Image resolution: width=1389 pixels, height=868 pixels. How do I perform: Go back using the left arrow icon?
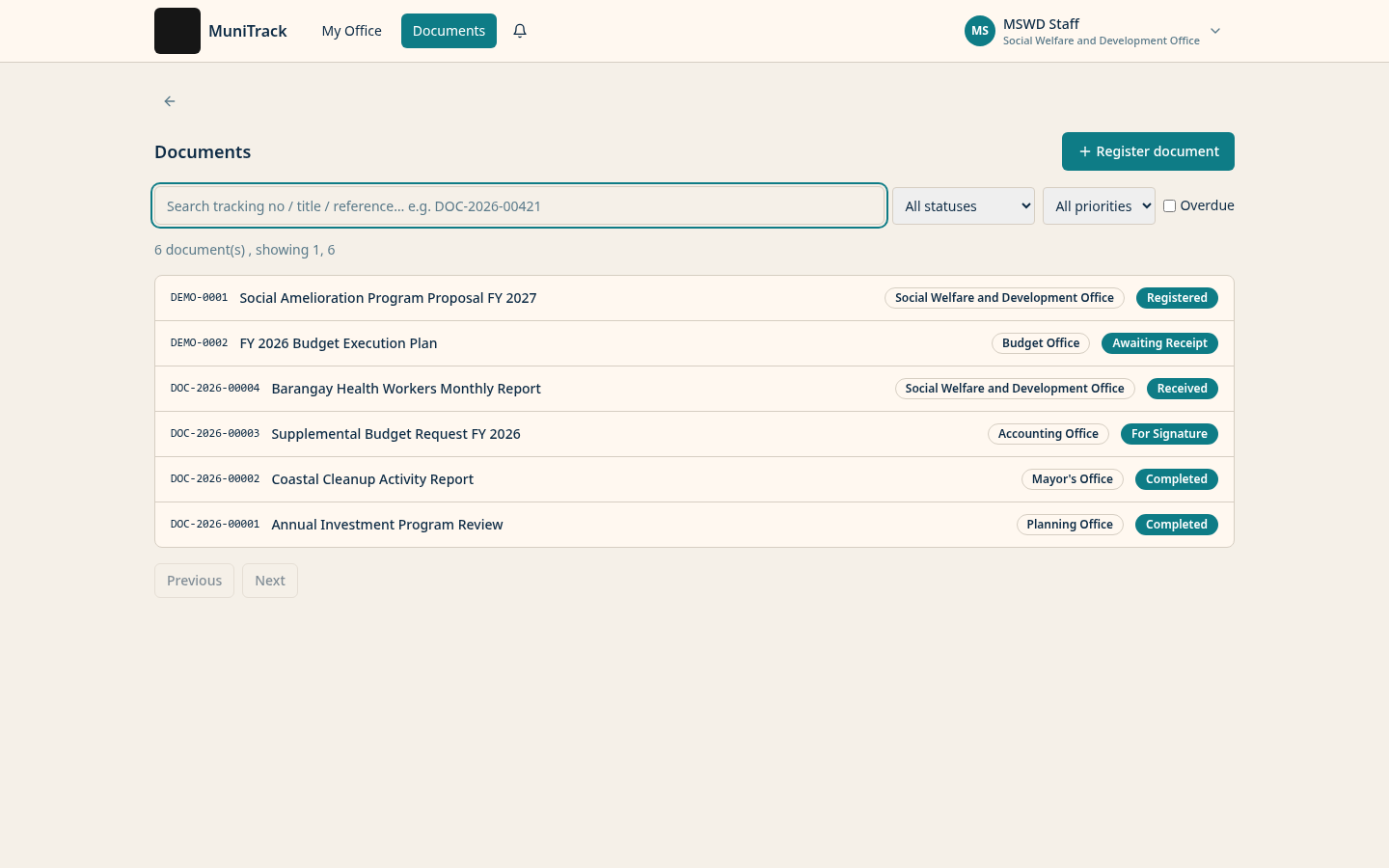[x=170, y=101]
